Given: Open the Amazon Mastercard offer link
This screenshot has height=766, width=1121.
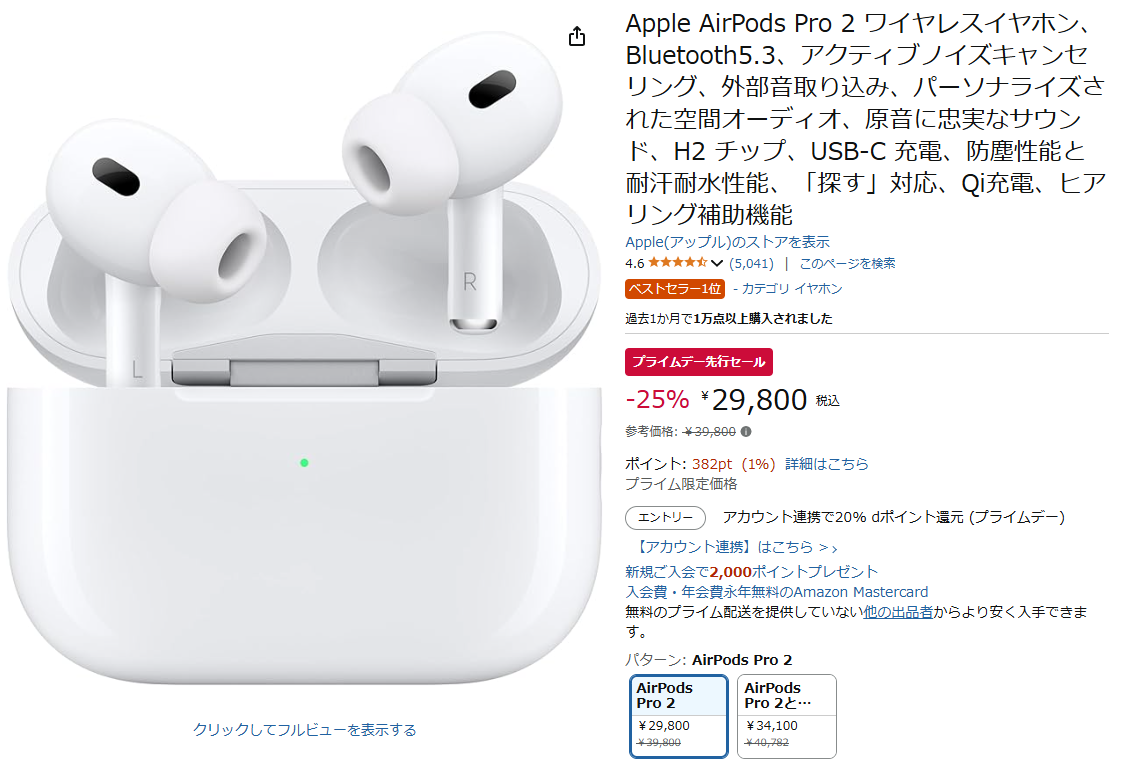Looking at the screenshot, I should click(776, 591).
